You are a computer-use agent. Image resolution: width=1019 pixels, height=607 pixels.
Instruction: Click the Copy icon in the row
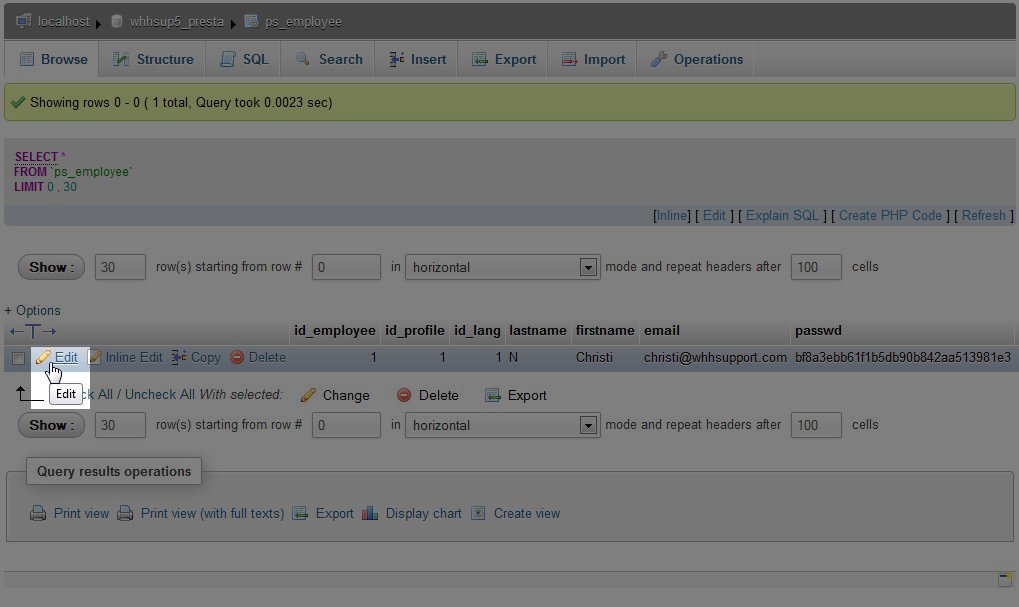pos(179,357)
